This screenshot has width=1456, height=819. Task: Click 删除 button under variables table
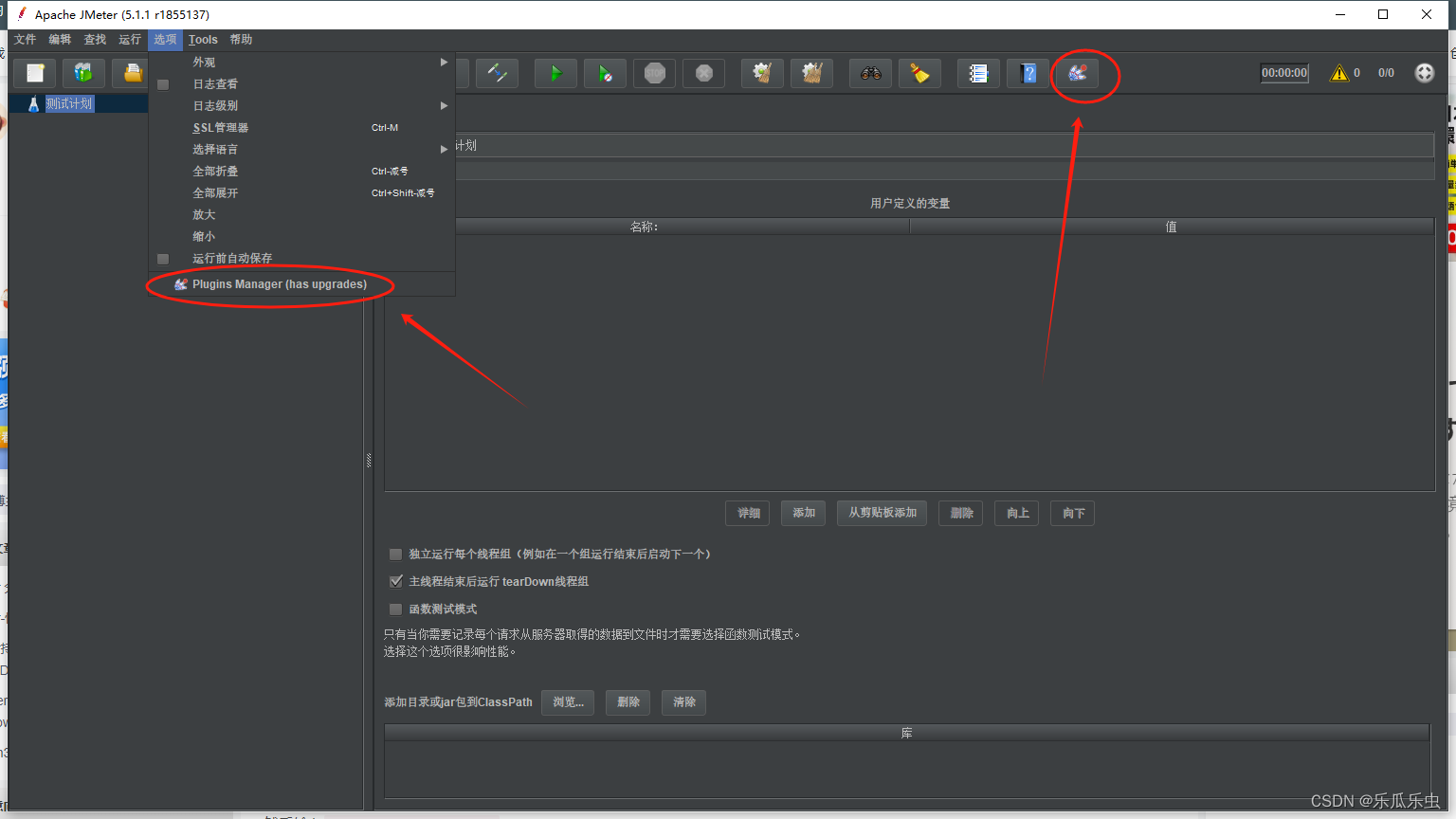[961, 513]
